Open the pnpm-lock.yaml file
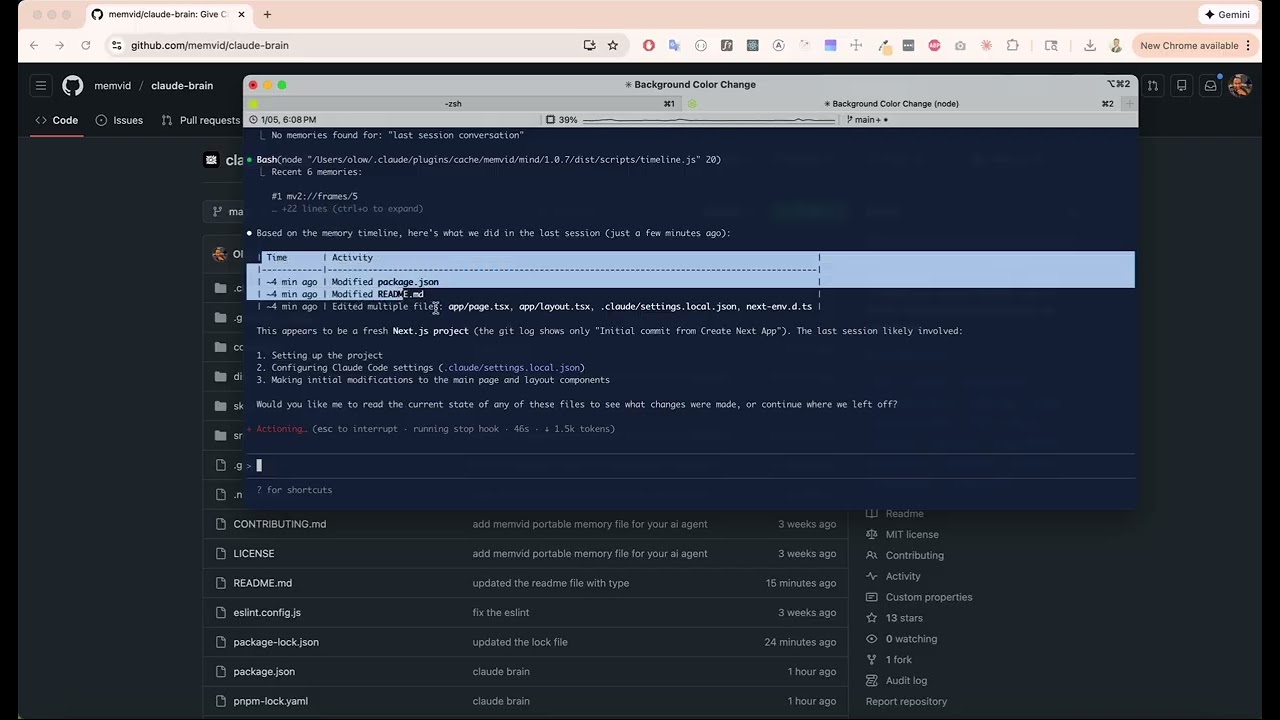This screenshot has width=1280, height=720. pos(271,701)
